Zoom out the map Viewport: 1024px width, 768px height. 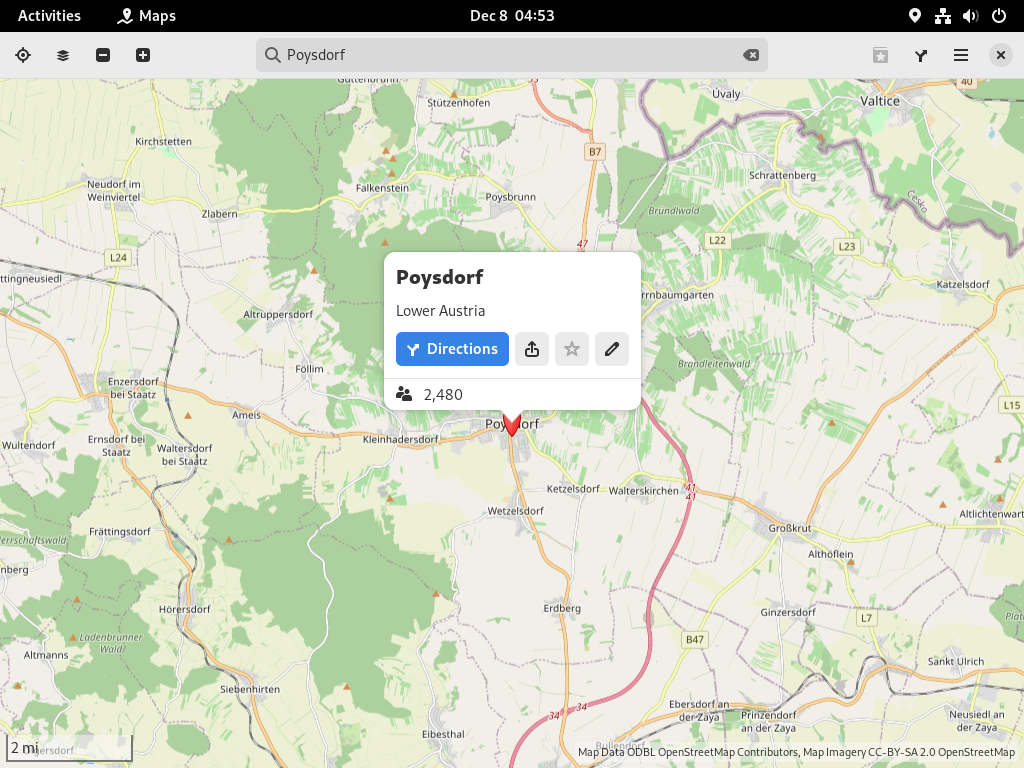pyautogui.click(x=103, y=56)
